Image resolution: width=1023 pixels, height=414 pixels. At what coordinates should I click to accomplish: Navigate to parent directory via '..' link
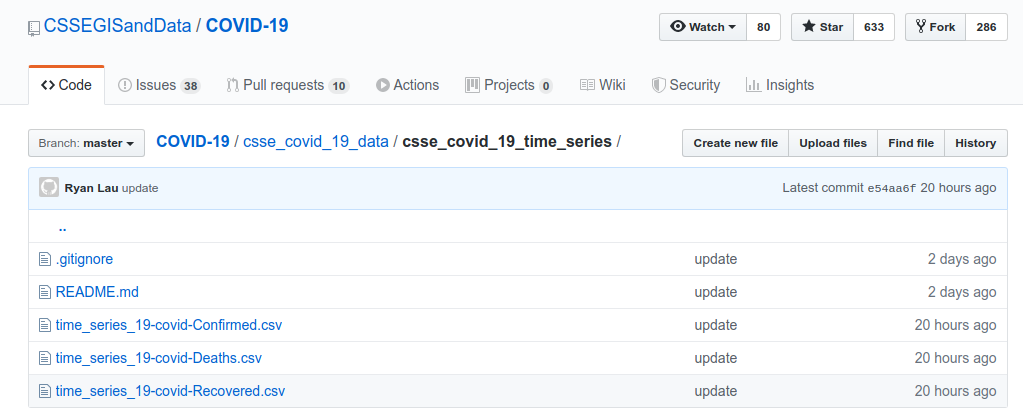tap(62, 226)
